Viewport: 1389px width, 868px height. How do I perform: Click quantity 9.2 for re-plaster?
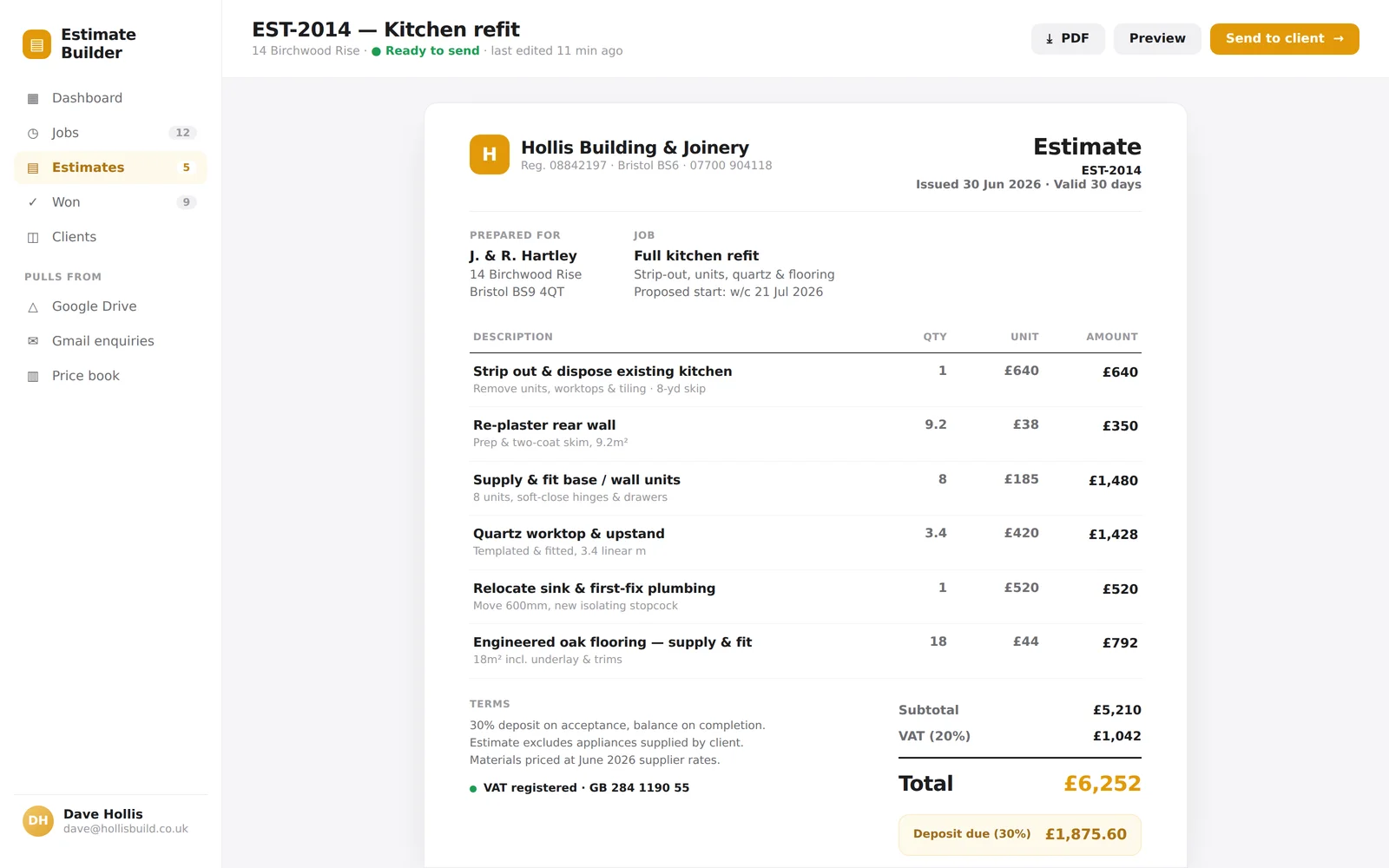[936, 424]
